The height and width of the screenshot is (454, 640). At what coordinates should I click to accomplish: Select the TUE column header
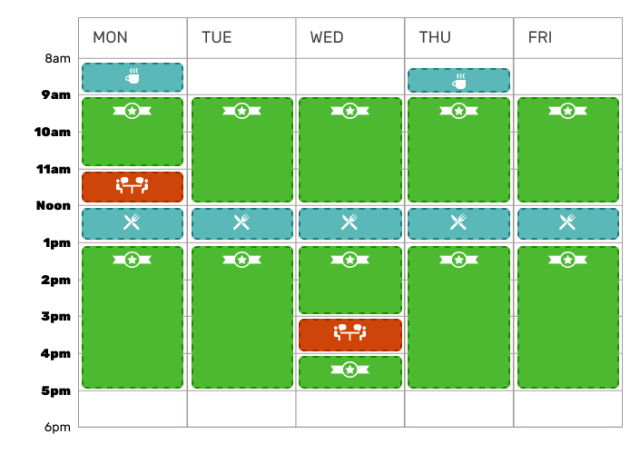click(x=217, y=37)
